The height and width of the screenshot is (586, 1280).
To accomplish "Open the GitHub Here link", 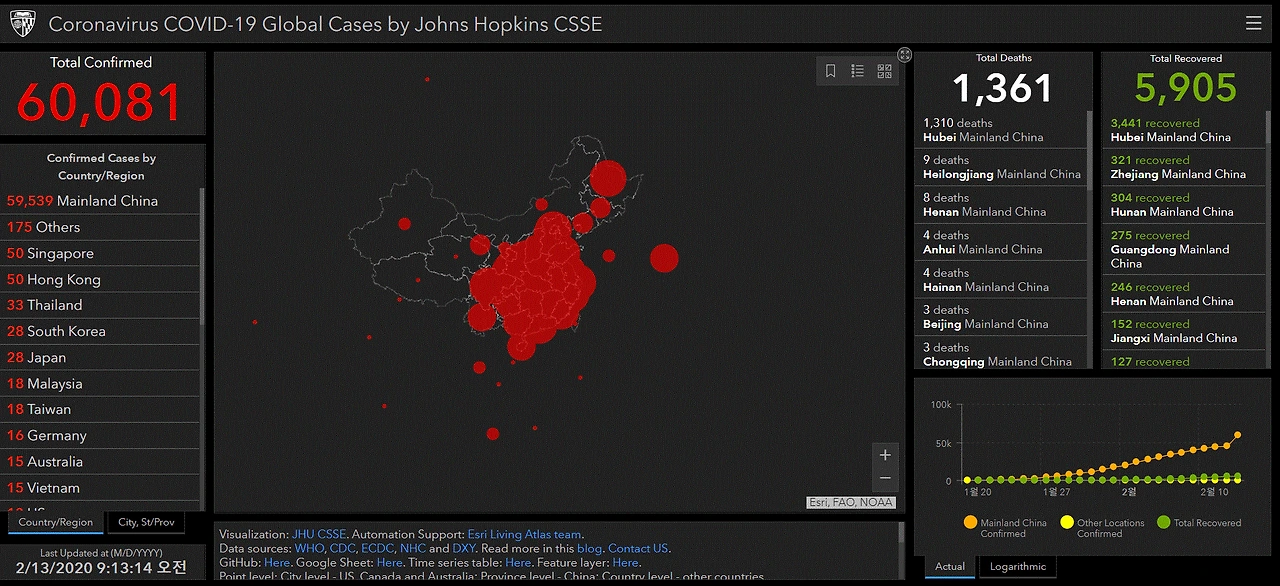I will pos(277,563).
